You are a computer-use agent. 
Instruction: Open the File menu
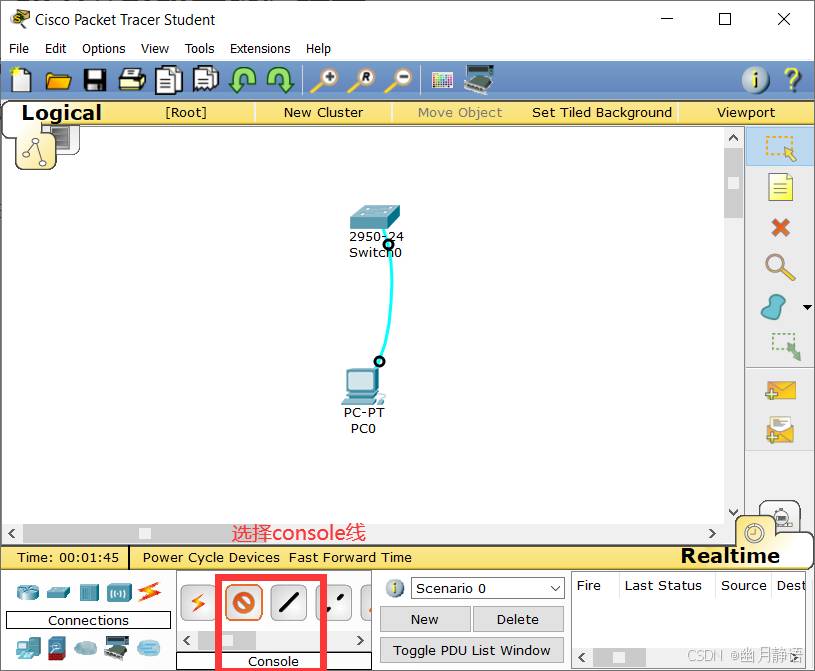(x=19, y=49)
